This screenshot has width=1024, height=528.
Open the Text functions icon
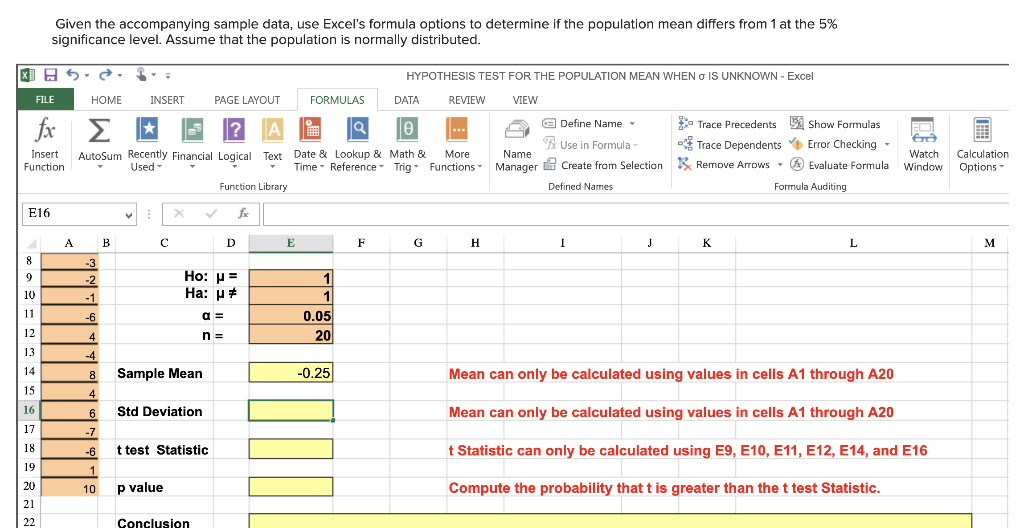(x=272, y=130)
